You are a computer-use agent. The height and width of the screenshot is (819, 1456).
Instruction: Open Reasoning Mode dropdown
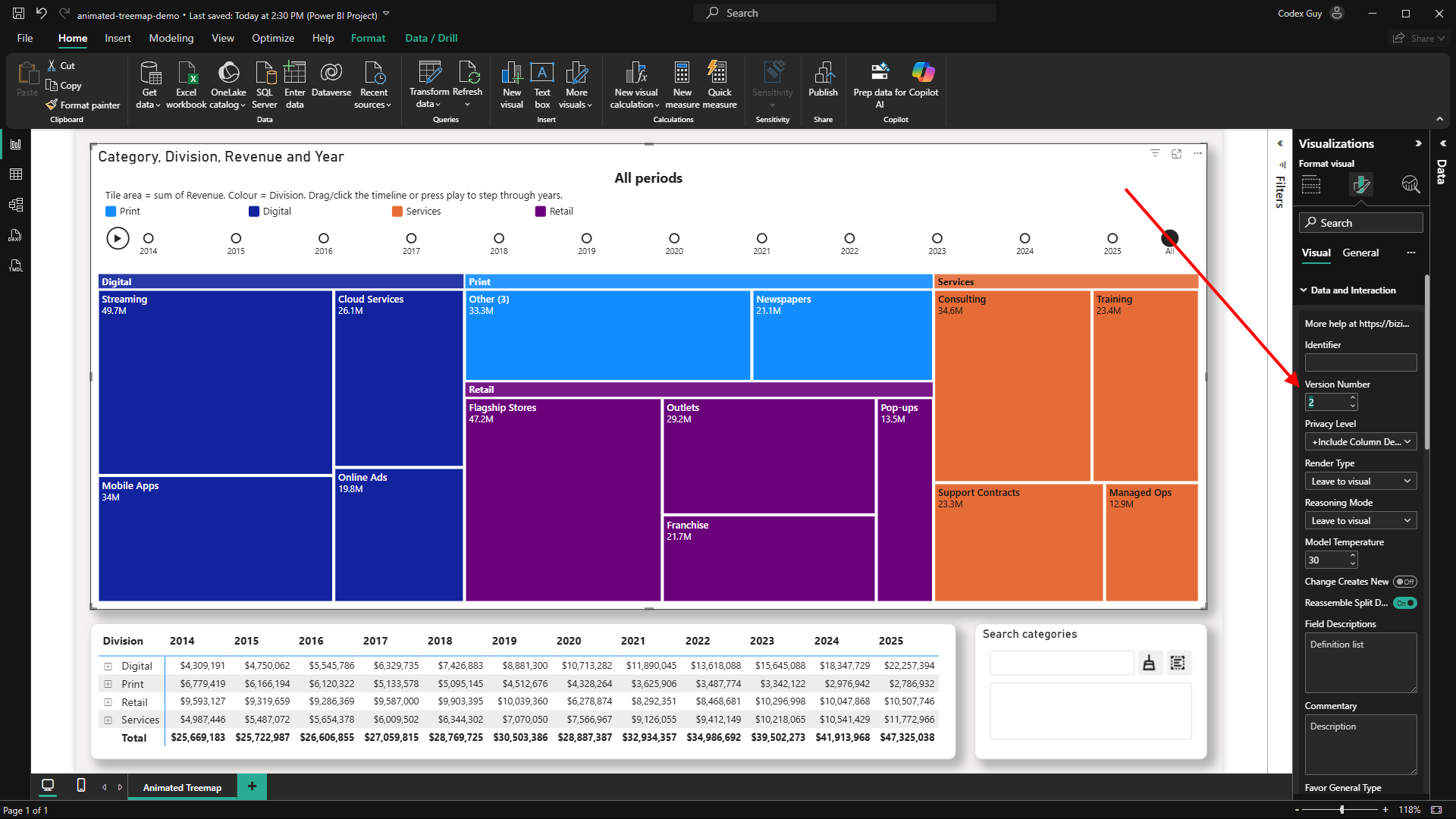click(x=1360, y=521)
